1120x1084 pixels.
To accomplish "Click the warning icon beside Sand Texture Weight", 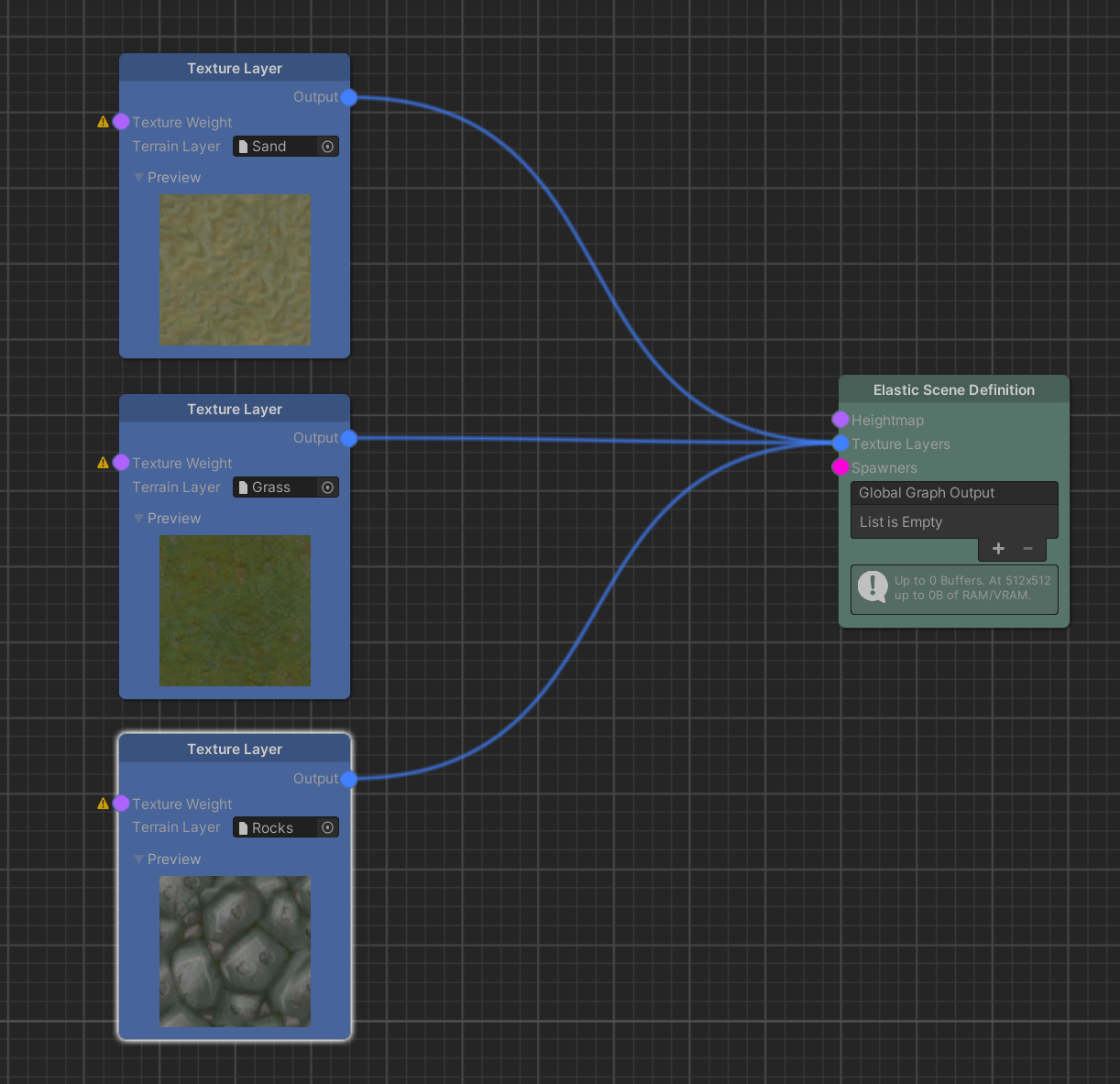I will pyautogui.click(x=103, y=122).
